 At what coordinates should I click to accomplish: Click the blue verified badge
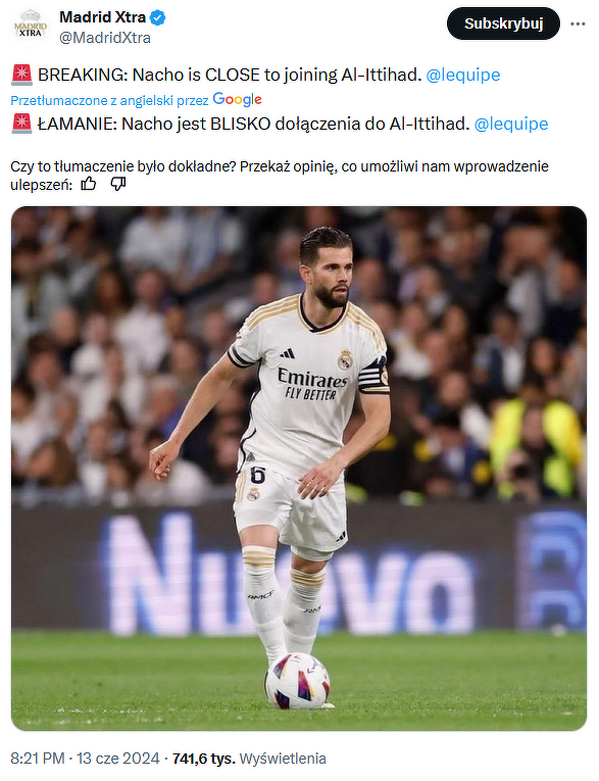(x=158, y=18)
